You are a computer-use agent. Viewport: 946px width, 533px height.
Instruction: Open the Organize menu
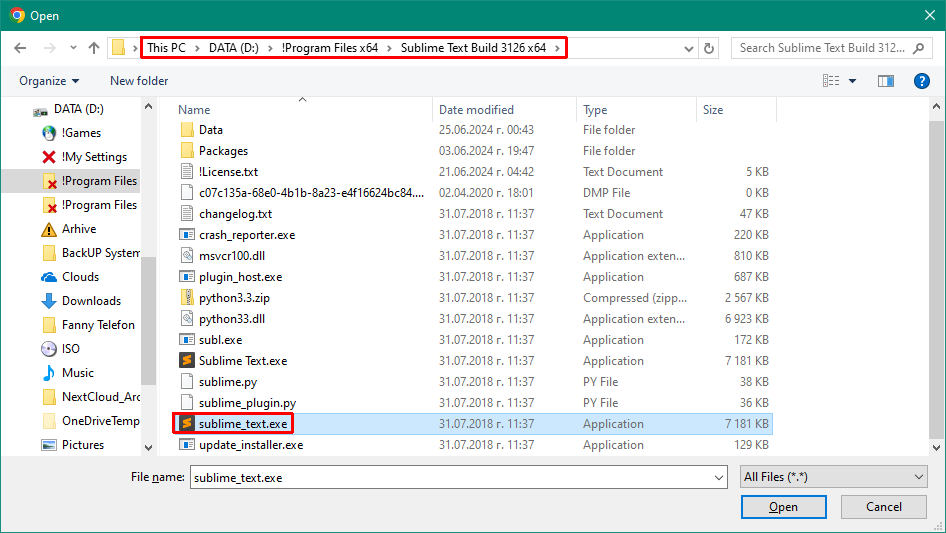point(49,81)
